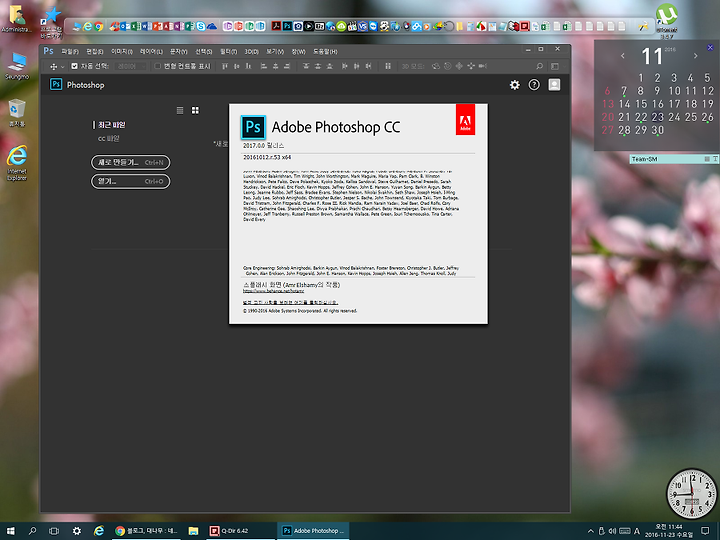Enable the 변형 컨트롤 표시 checkbox
This screenshot has height=540, width=720.
158,66
